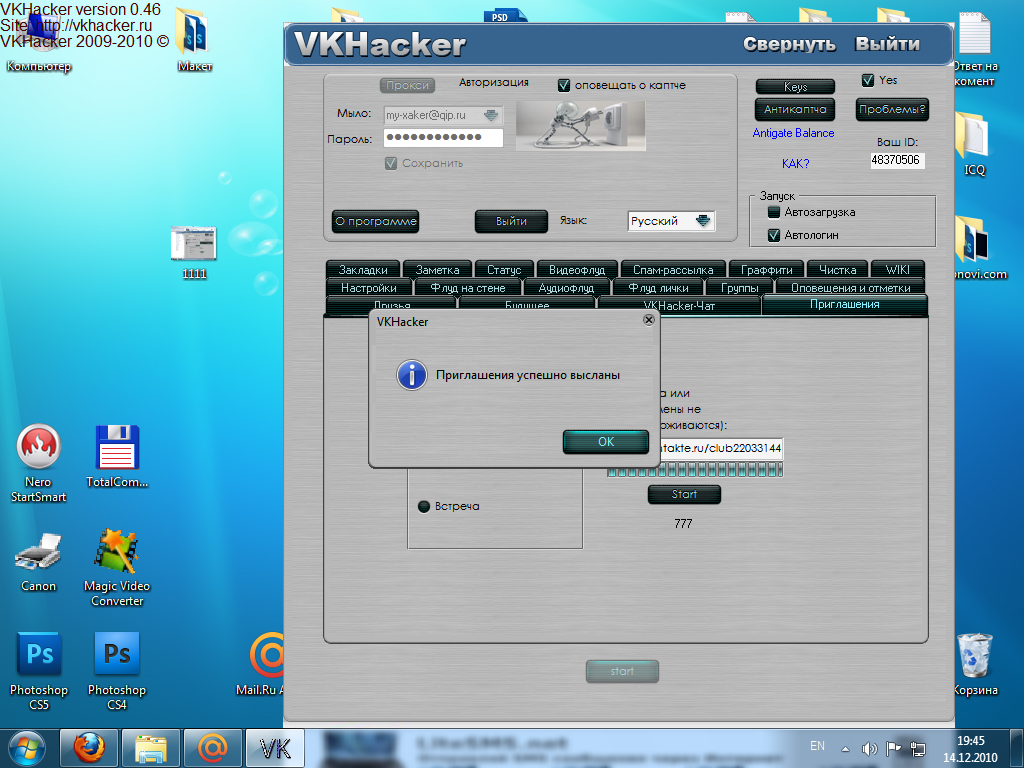Open the Видеофлуд tab
1024x768 pixels.
click(577, 270)
